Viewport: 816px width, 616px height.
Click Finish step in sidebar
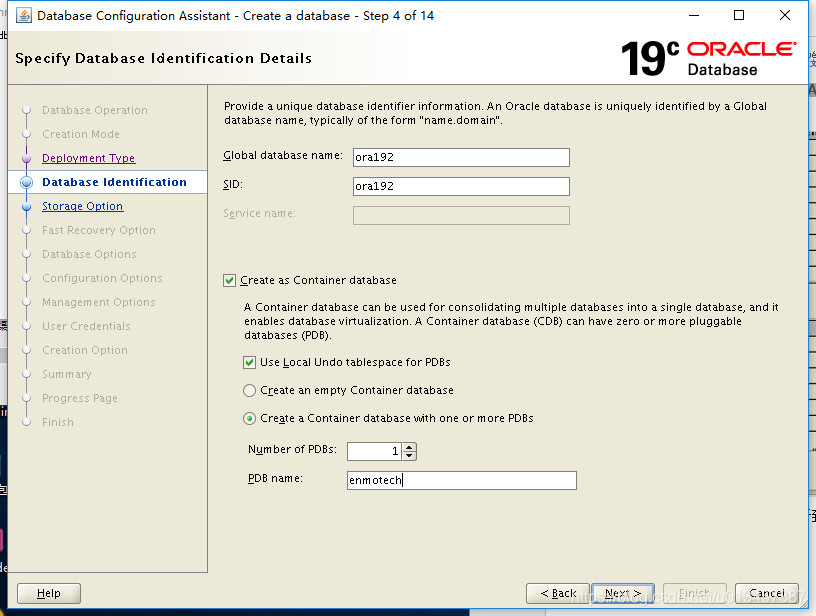pyautogui.click(x=58, y=422)
